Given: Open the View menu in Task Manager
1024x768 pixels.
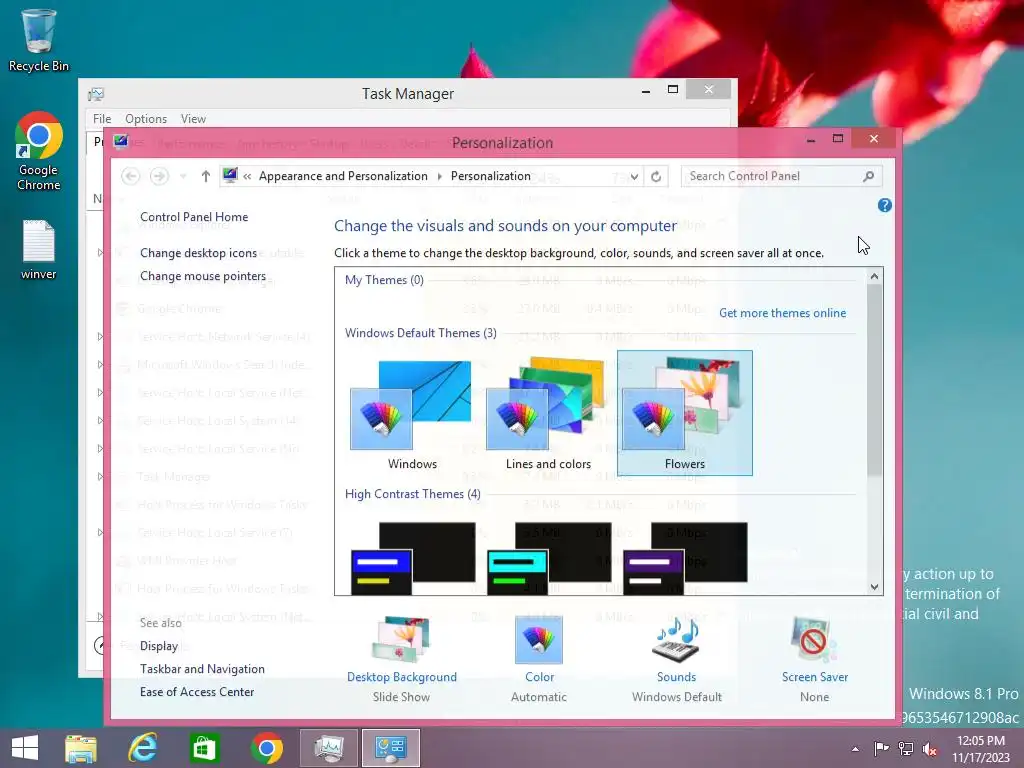Looking at the screenshot, I should click(193, 119).
